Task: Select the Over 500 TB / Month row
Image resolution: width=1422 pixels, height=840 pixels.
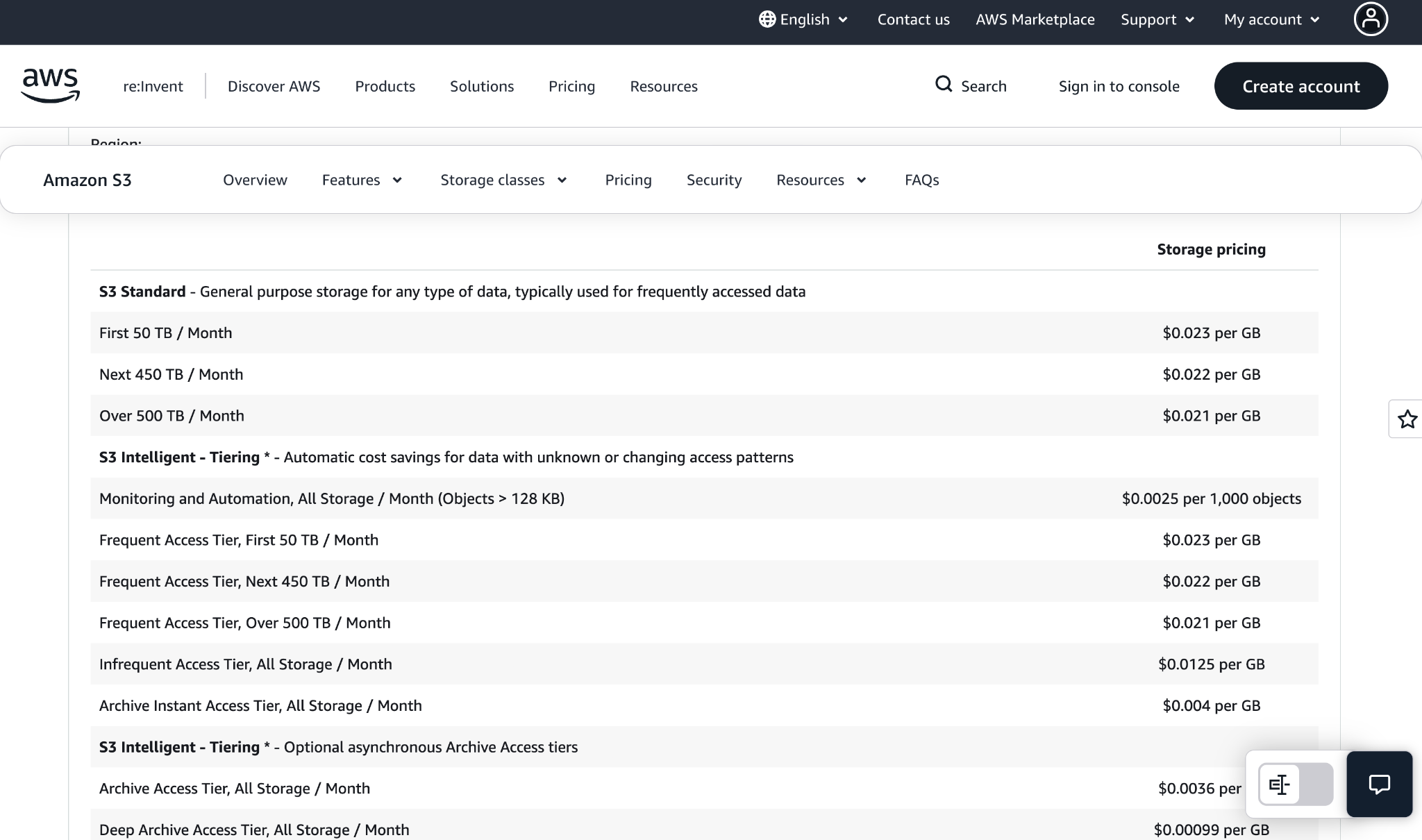Action: 704,416
